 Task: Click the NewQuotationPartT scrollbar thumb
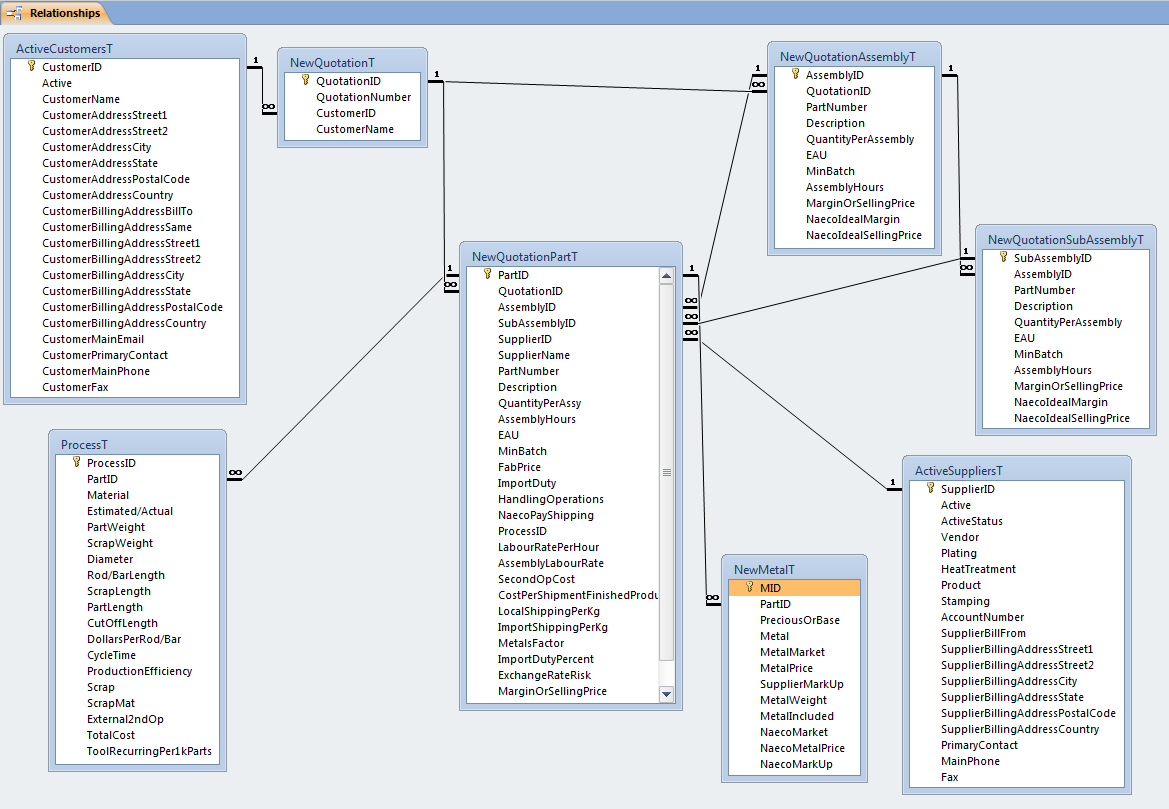tap(667, 473)
